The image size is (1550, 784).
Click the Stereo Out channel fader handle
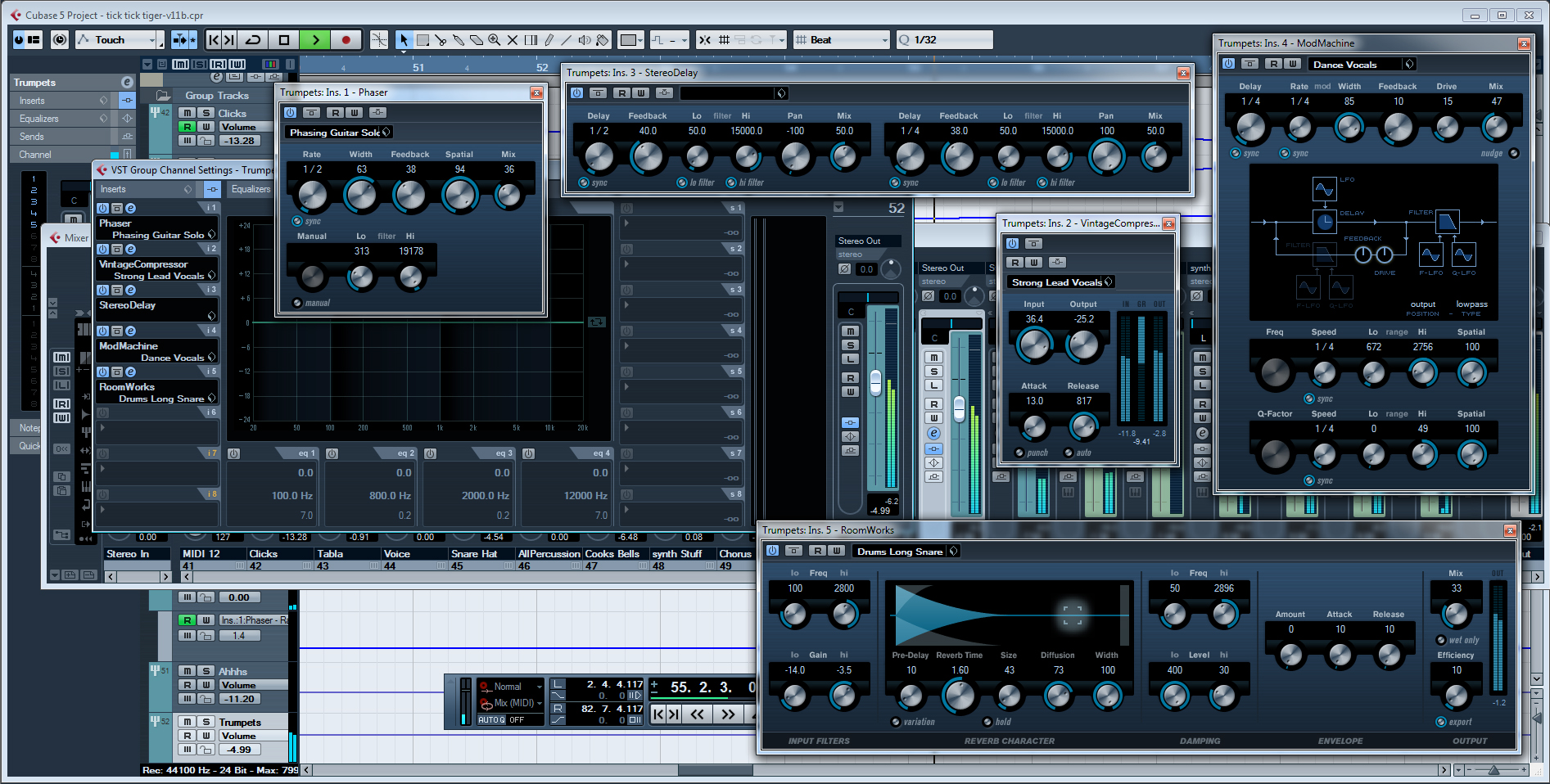tap(875, 383)
